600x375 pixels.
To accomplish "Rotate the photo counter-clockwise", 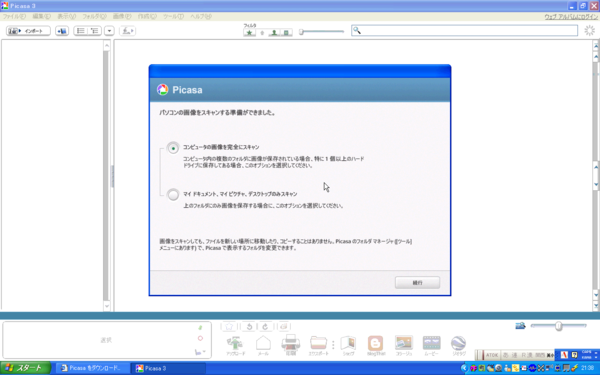I will click(x=249, y=326).
